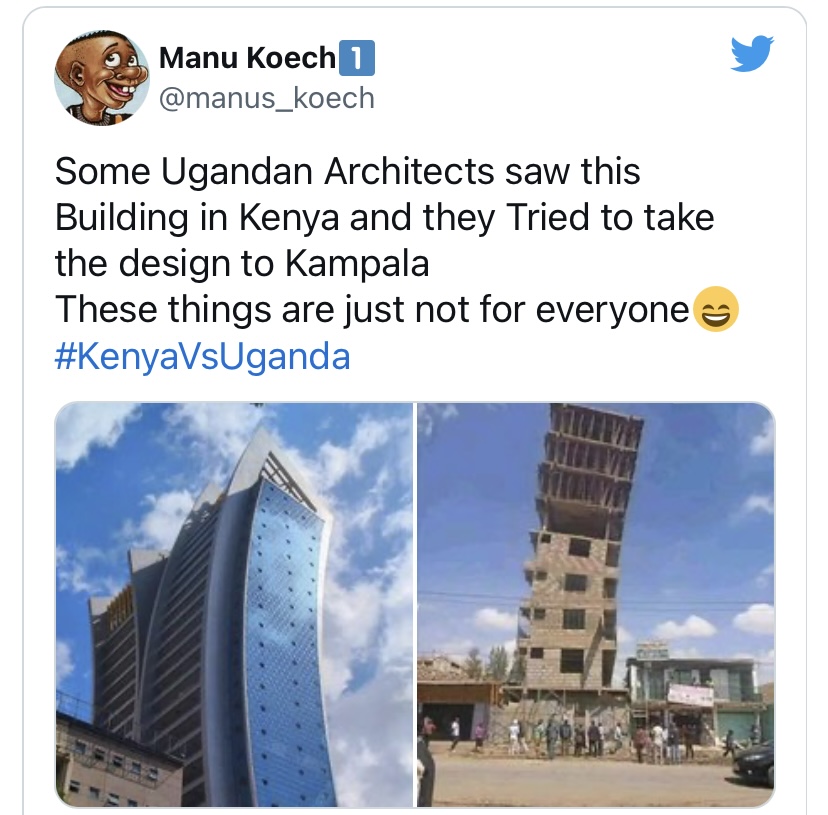This screenshot has width=828, height=815.
Task: Open the #KenyaVsUganda hashtag
Action: 202,356
